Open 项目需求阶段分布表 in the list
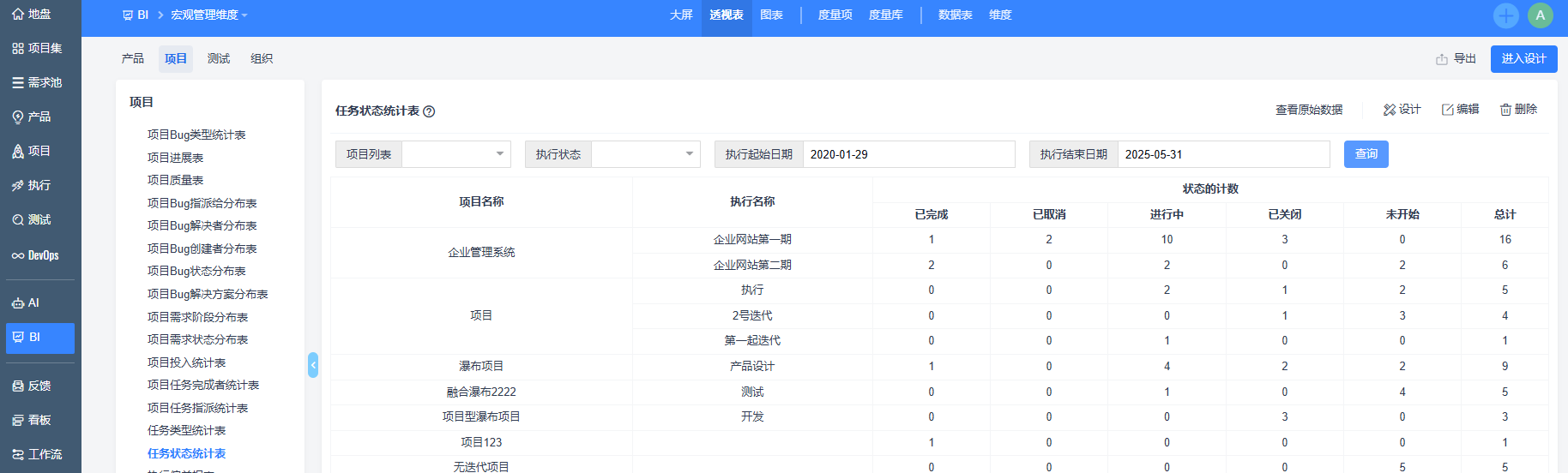 [197, 317]
